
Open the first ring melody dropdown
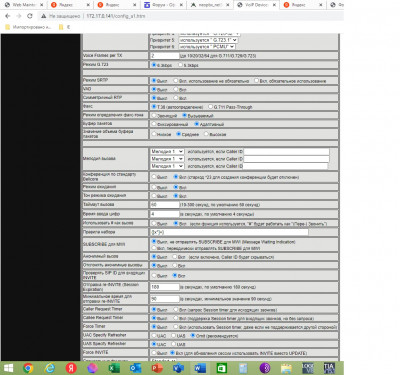(167, 151)
